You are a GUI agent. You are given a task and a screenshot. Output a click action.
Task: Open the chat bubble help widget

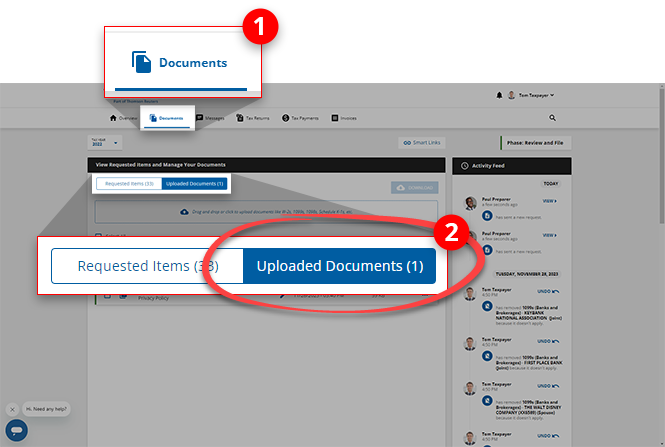click(17, 430)
